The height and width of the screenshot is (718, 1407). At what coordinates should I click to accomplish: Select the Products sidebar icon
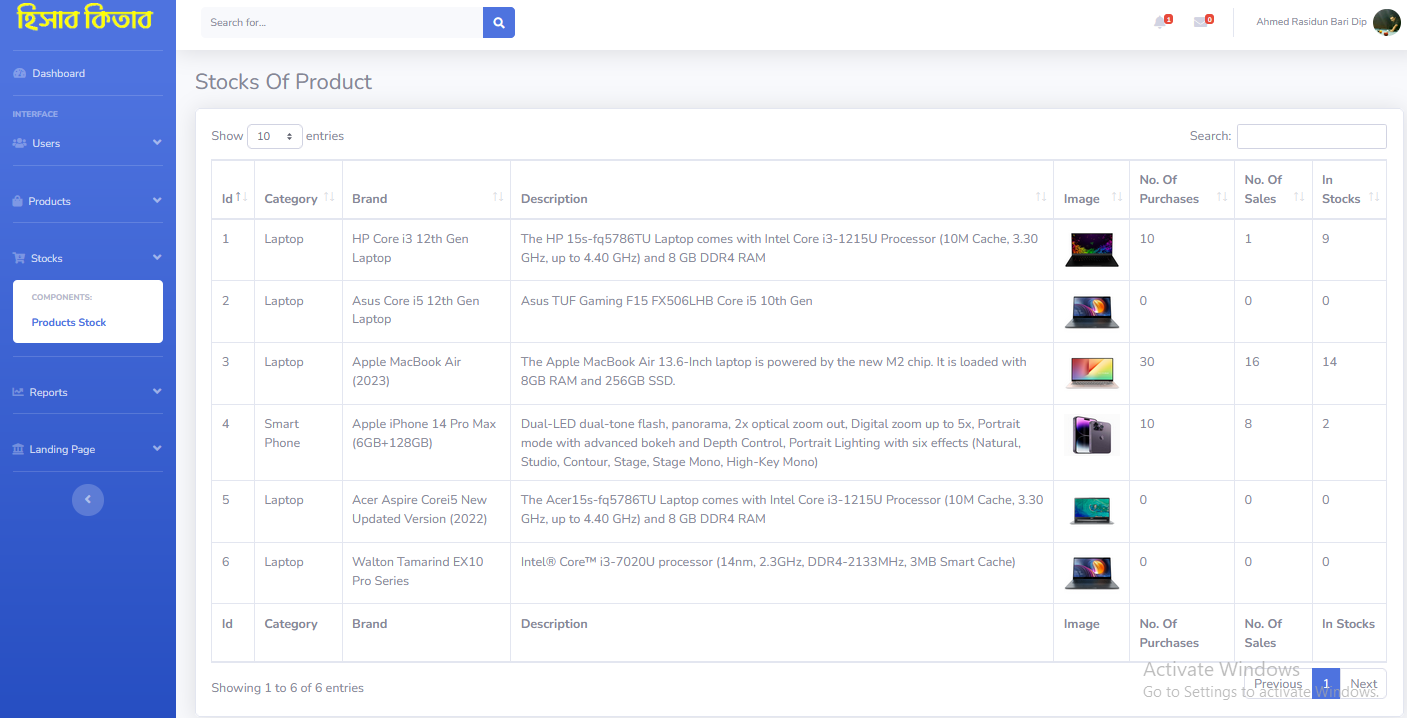(x=20, y=200)
